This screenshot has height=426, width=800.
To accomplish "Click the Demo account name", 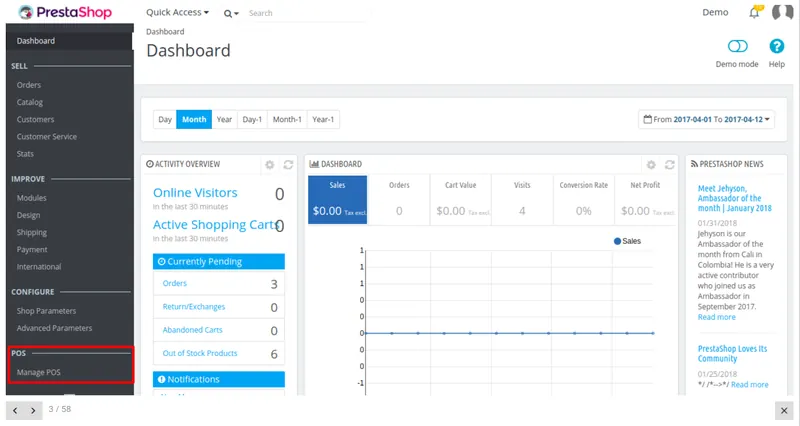I will (x=715, y=12).
